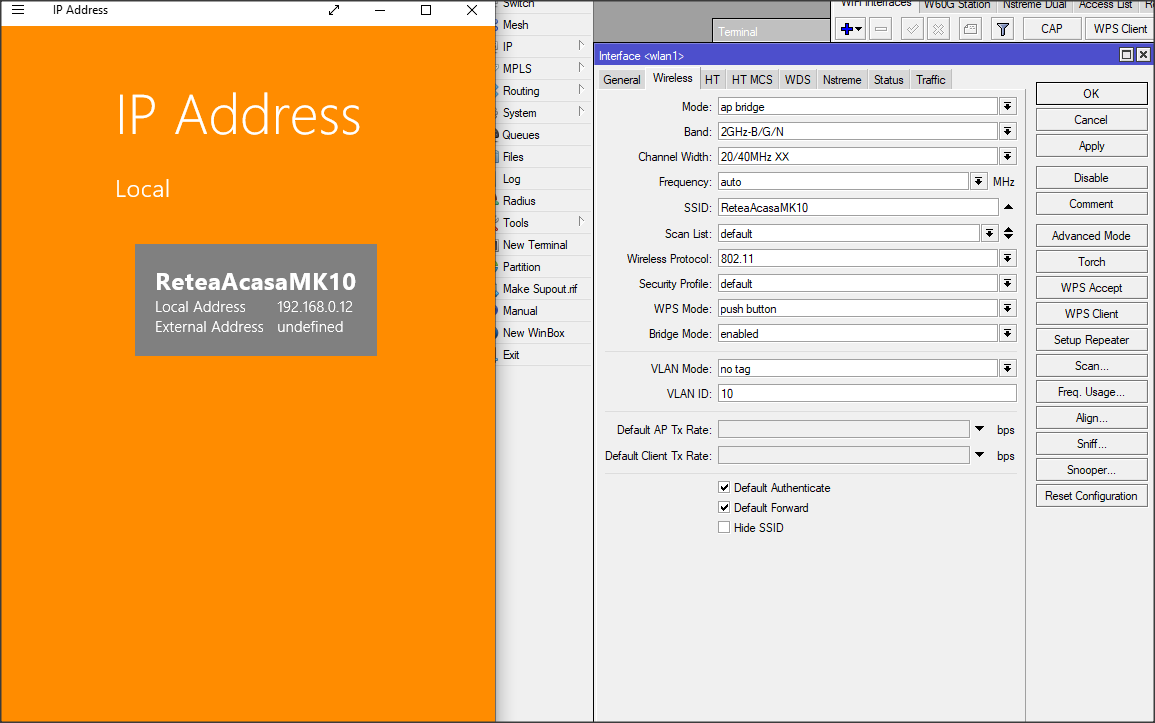Collapse the SSID field up arrow
Screen dimensions: 1155x723
pos(1008,207)
